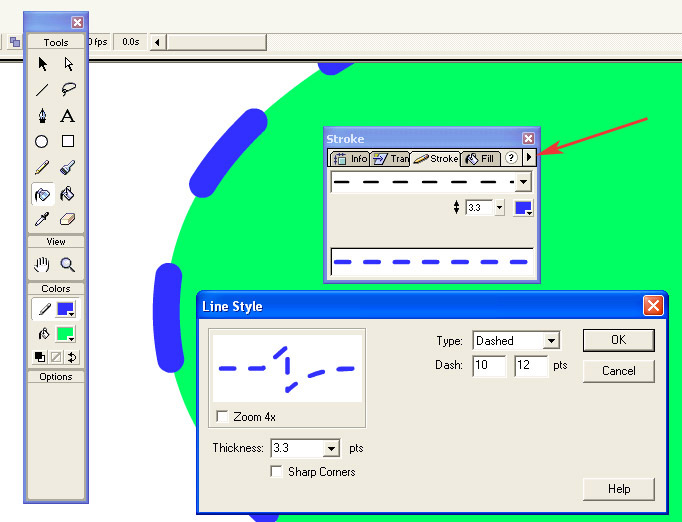Viewport: 682px width, 522px height.
Task: Click the stroke height field showing 3.3
Action: click(479, 208)
